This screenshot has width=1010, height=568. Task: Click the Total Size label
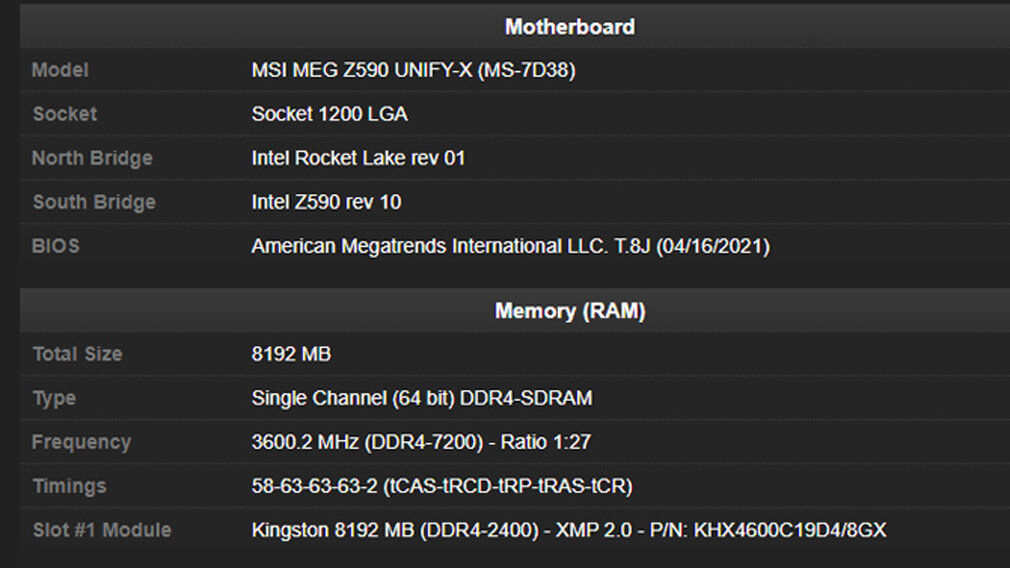tap(77, 354)
